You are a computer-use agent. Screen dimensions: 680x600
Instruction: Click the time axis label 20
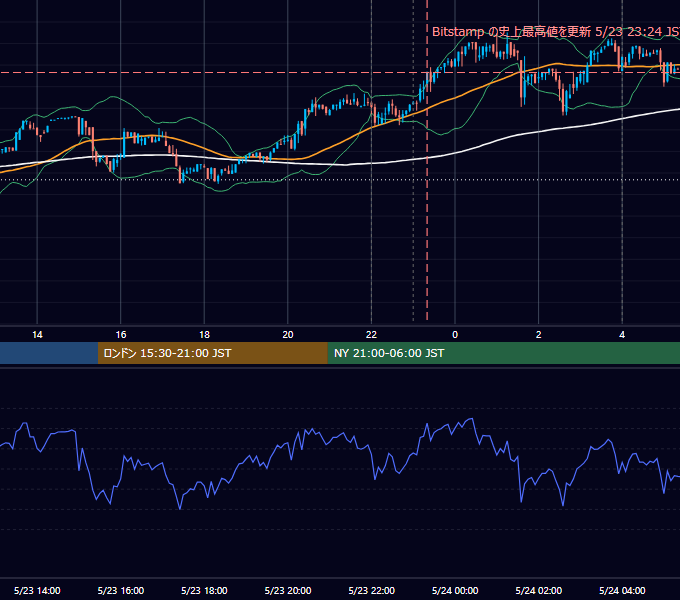click(x=288, y=335)
